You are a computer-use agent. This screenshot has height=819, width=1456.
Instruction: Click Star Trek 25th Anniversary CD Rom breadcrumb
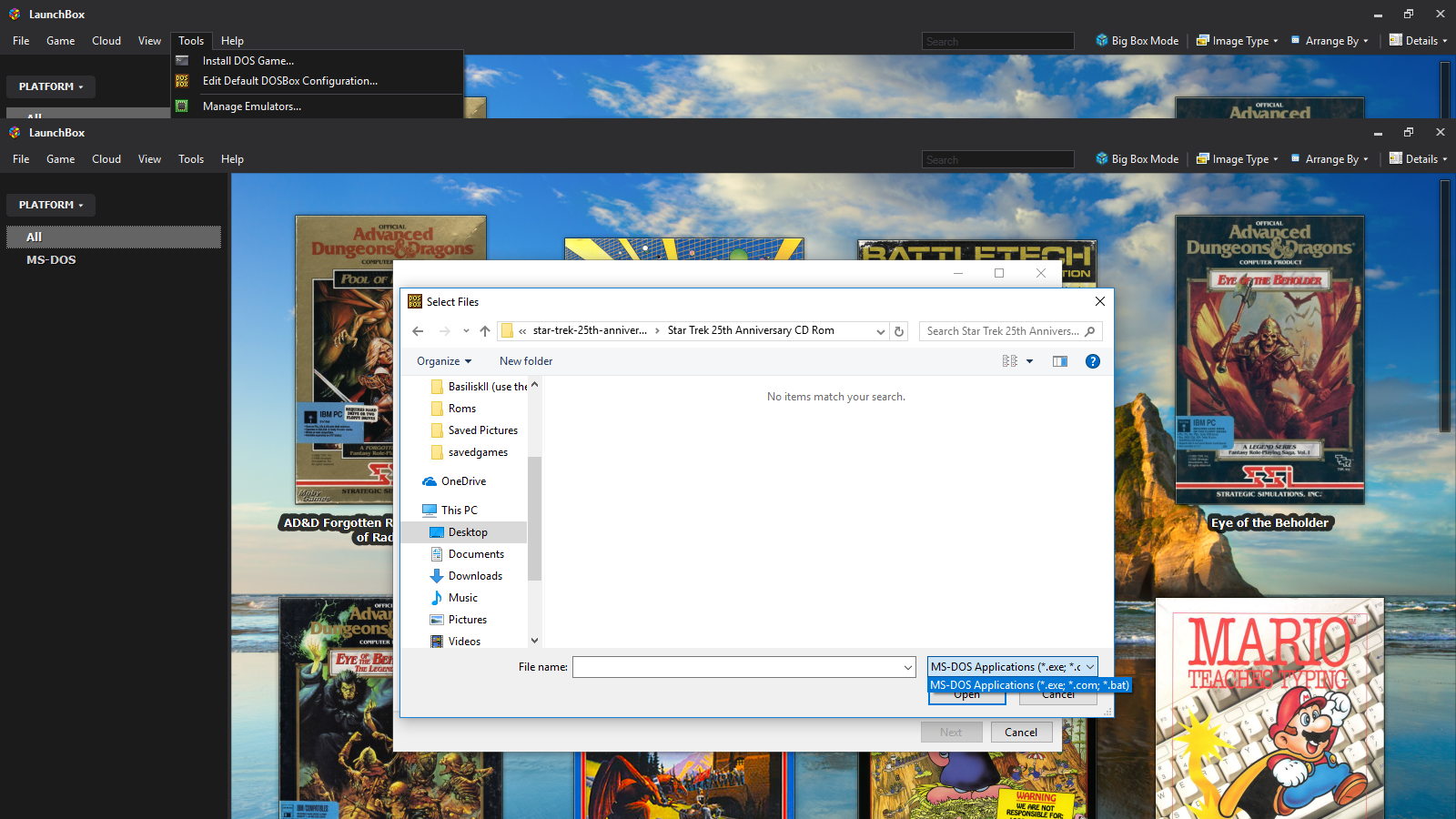pyautogui.click(x=751, y=330)
